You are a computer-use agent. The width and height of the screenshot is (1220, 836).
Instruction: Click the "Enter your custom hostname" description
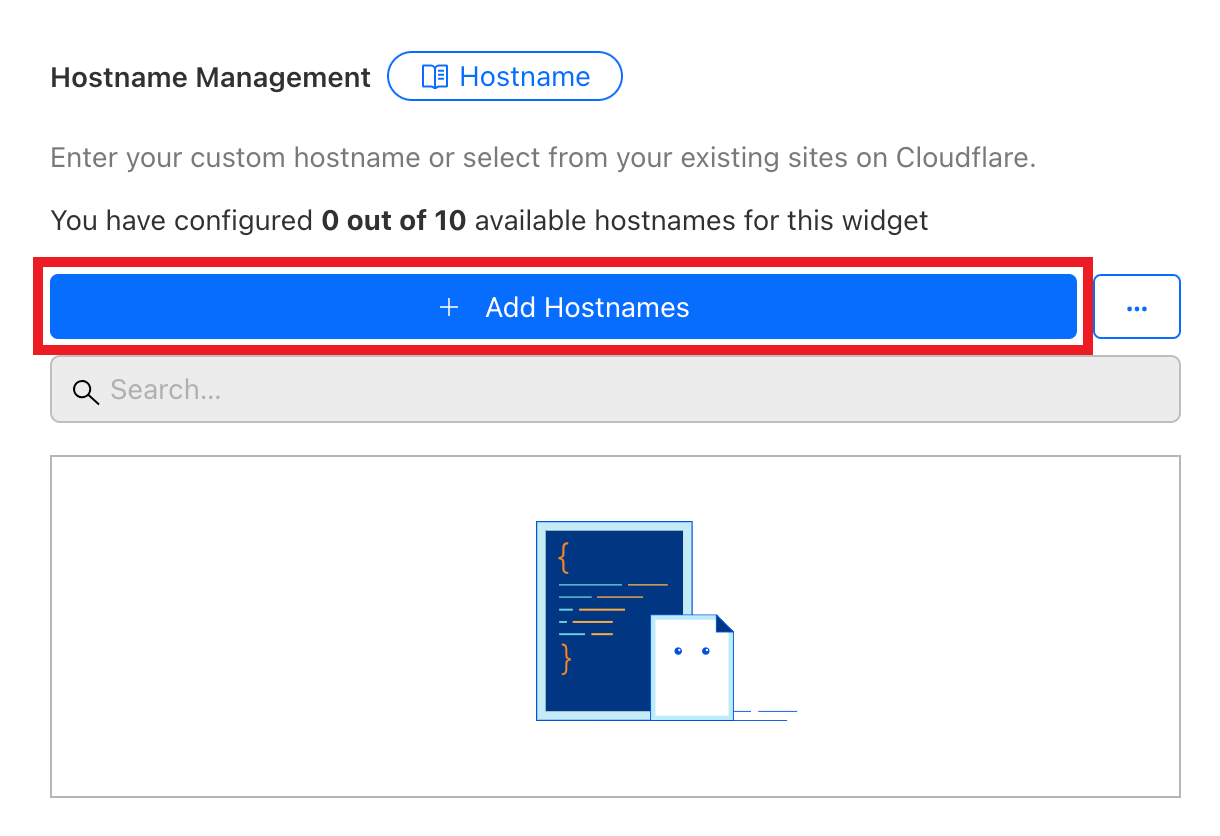543,158
